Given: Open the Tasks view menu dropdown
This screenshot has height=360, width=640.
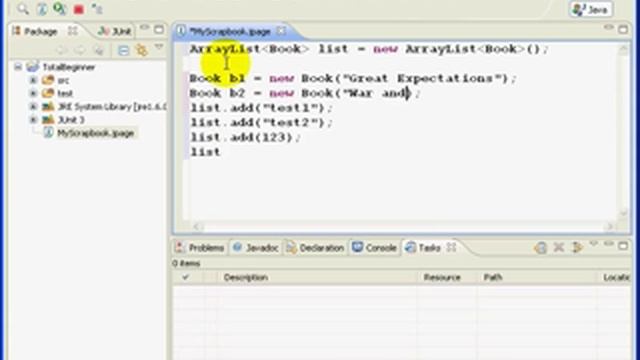Looking at the screenshot, I should (594, 244).
